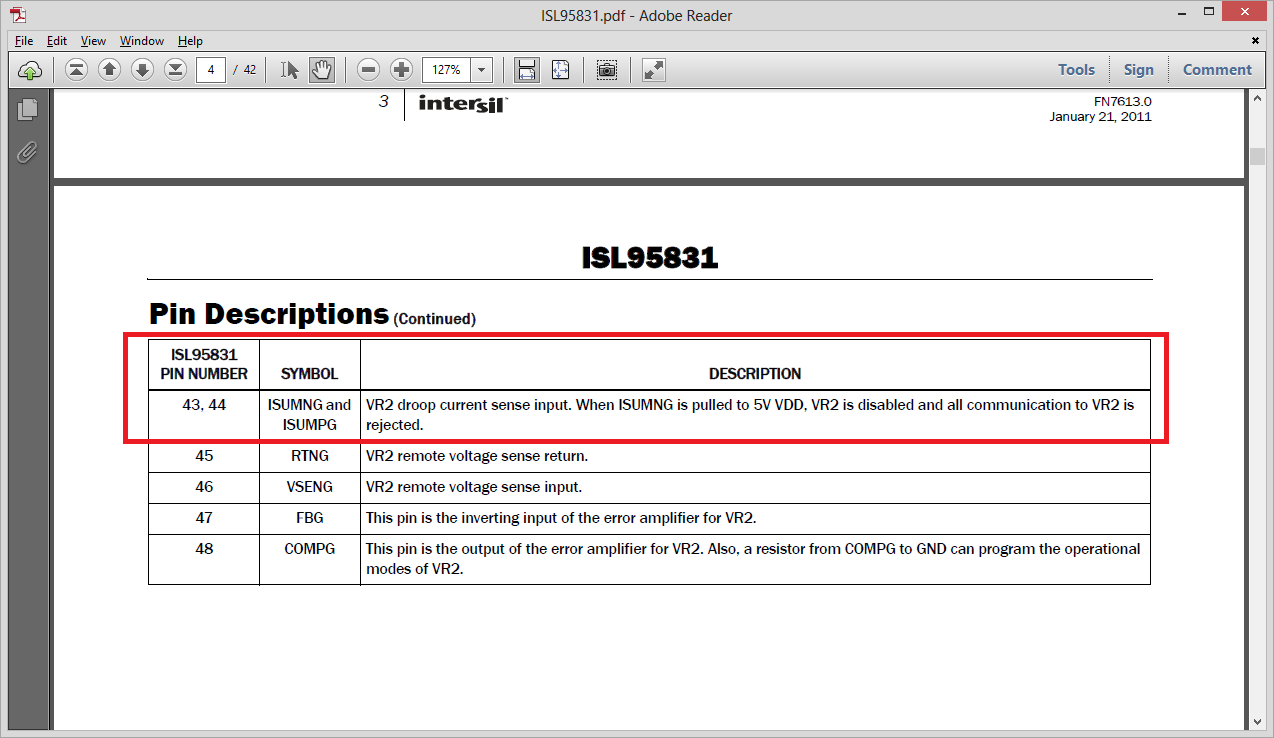Click the RTNG symbol cell
The image size is (1274, 738).
(310, 456)
